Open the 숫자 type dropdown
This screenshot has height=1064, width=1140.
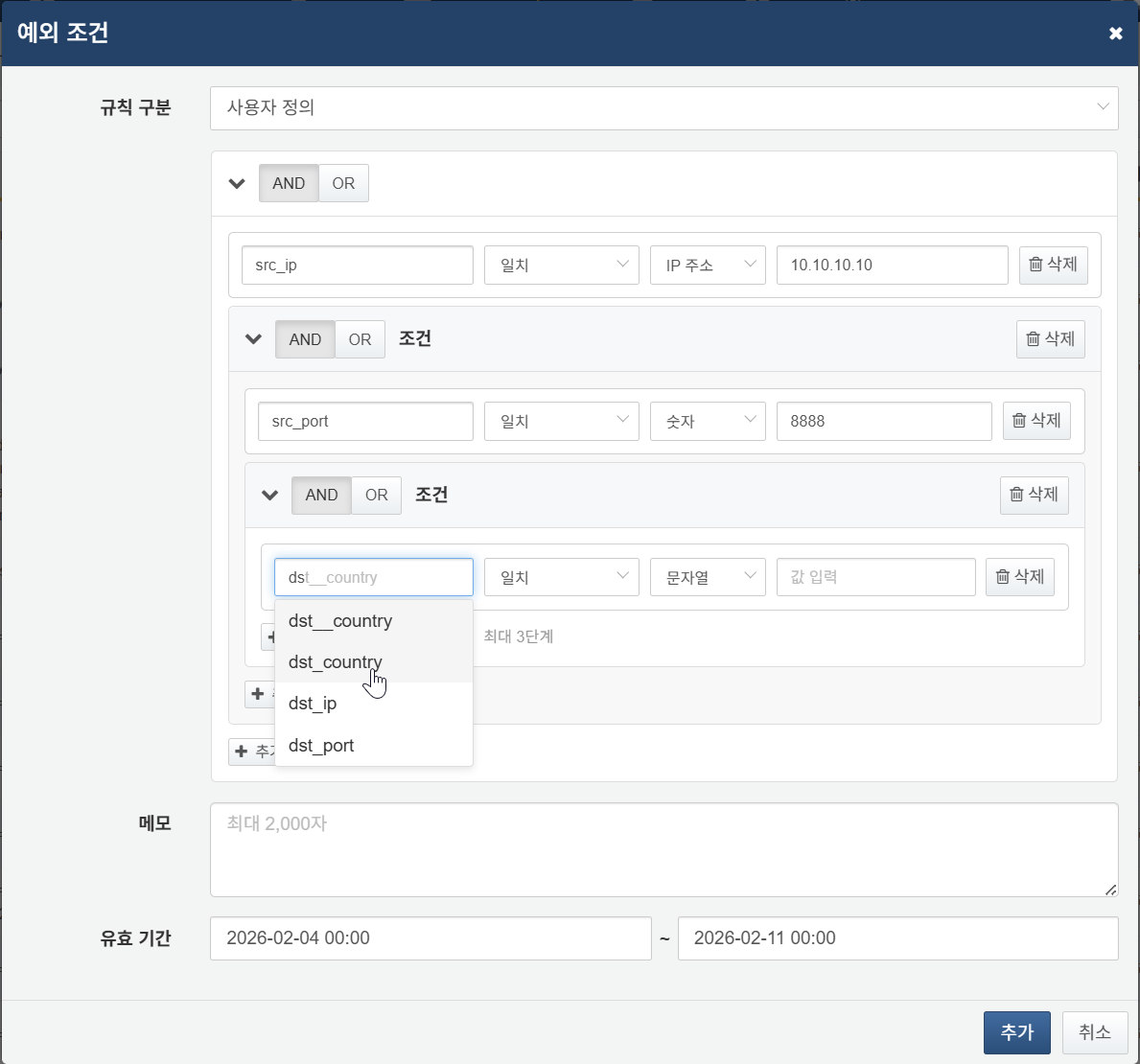708,422
